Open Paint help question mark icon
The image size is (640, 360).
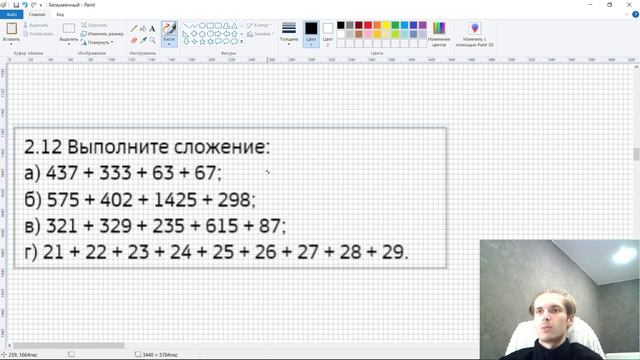636,14
